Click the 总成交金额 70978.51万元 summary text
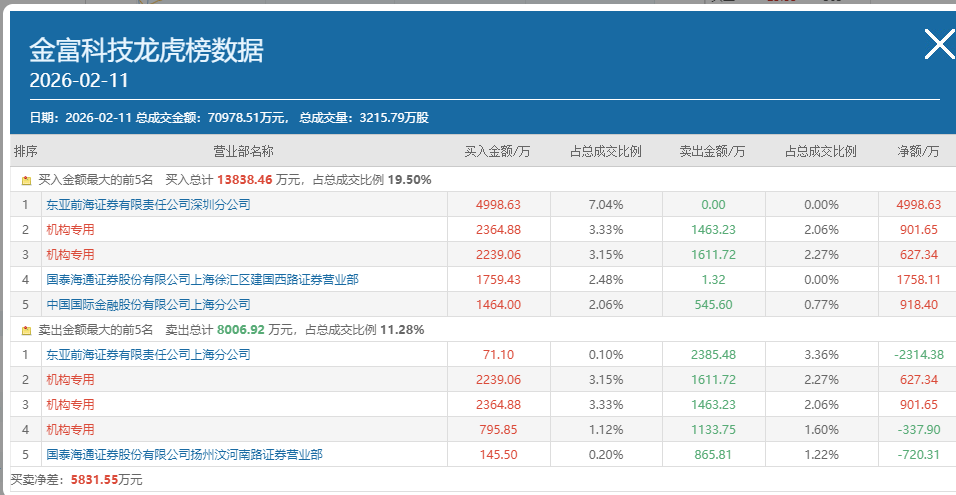 point(213,118)
